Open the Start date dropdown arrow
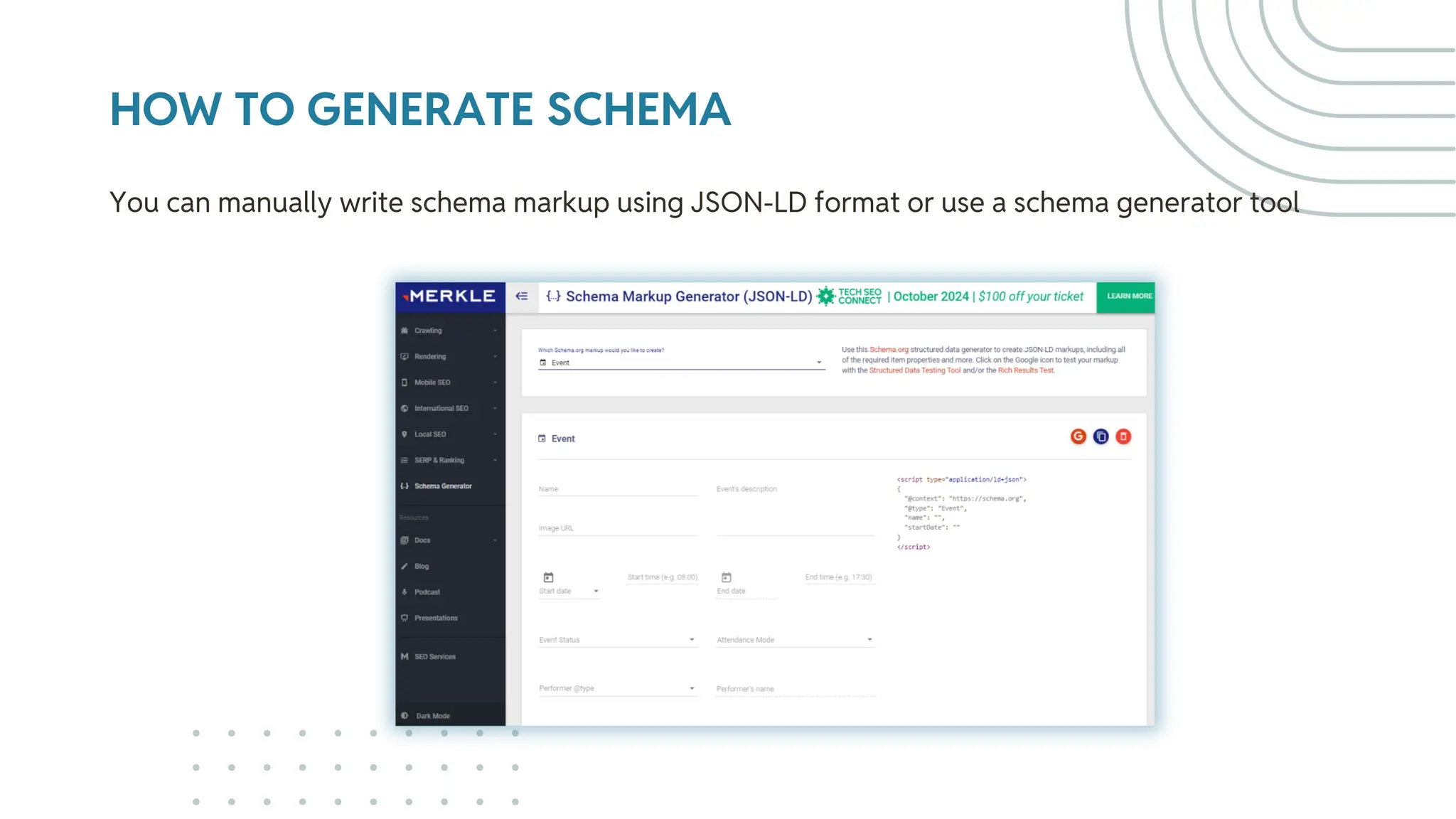This screenshot has height=819, width=1456. click(x=596, y=591)
